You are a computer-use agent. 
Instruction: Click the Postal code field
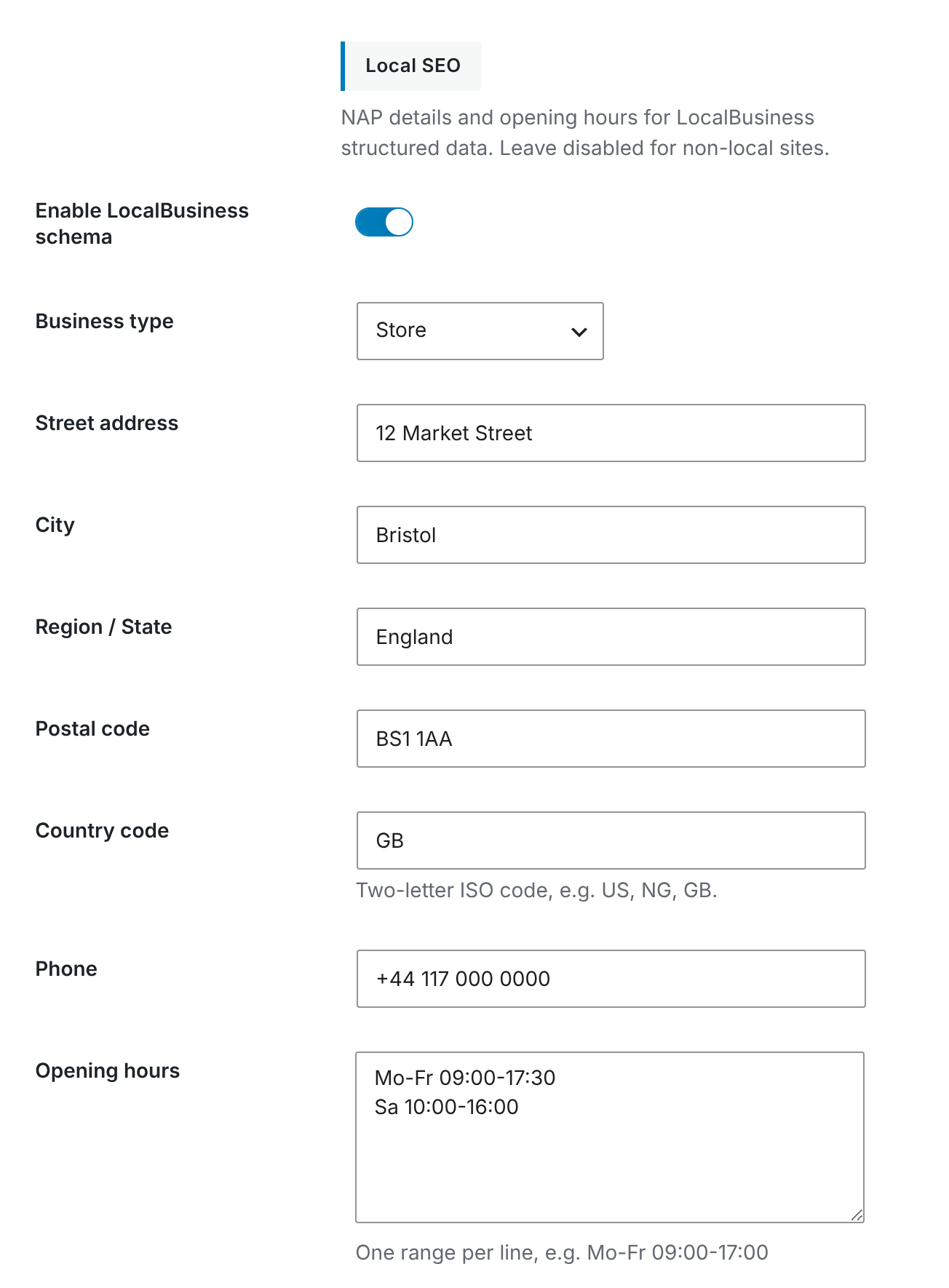[611, 739]
